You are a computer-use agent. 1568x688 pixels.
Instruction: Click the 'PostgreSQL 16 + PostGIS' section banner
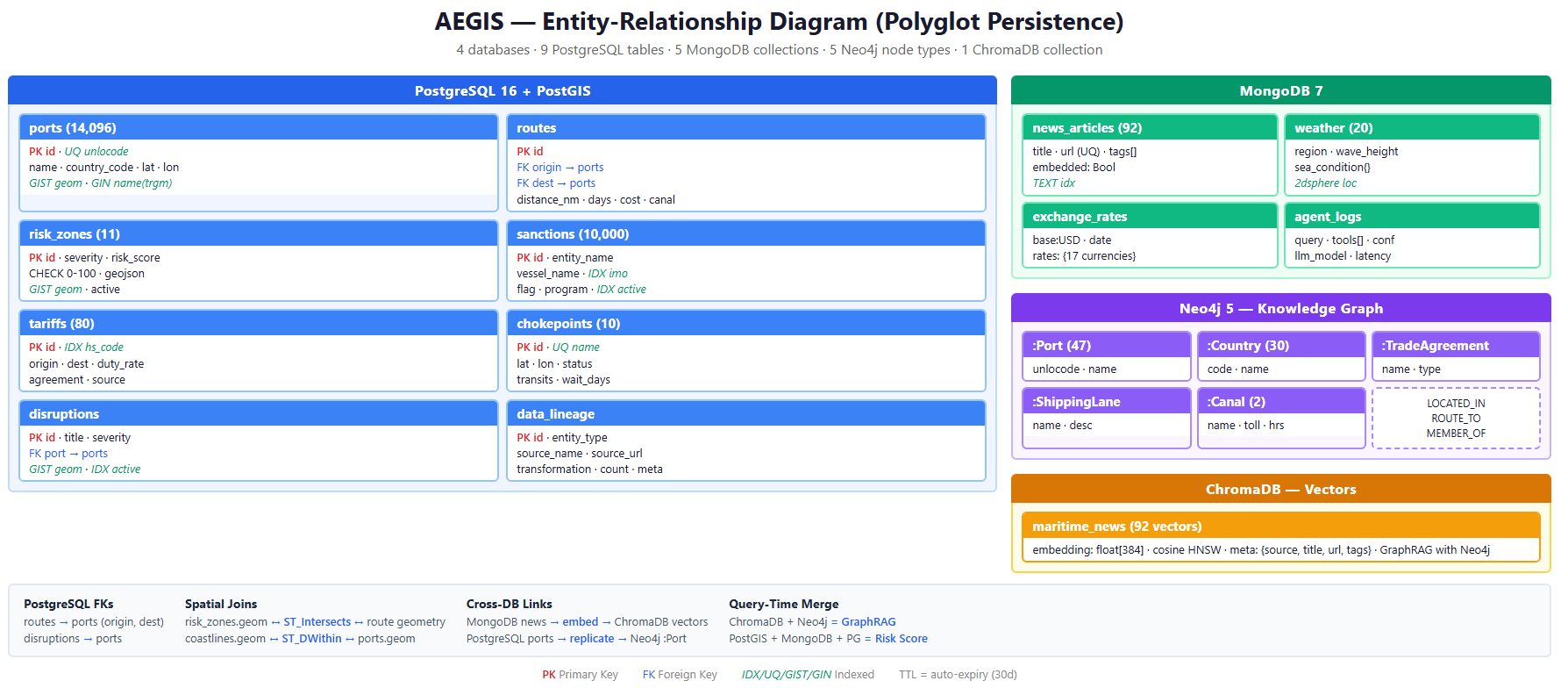502,90
